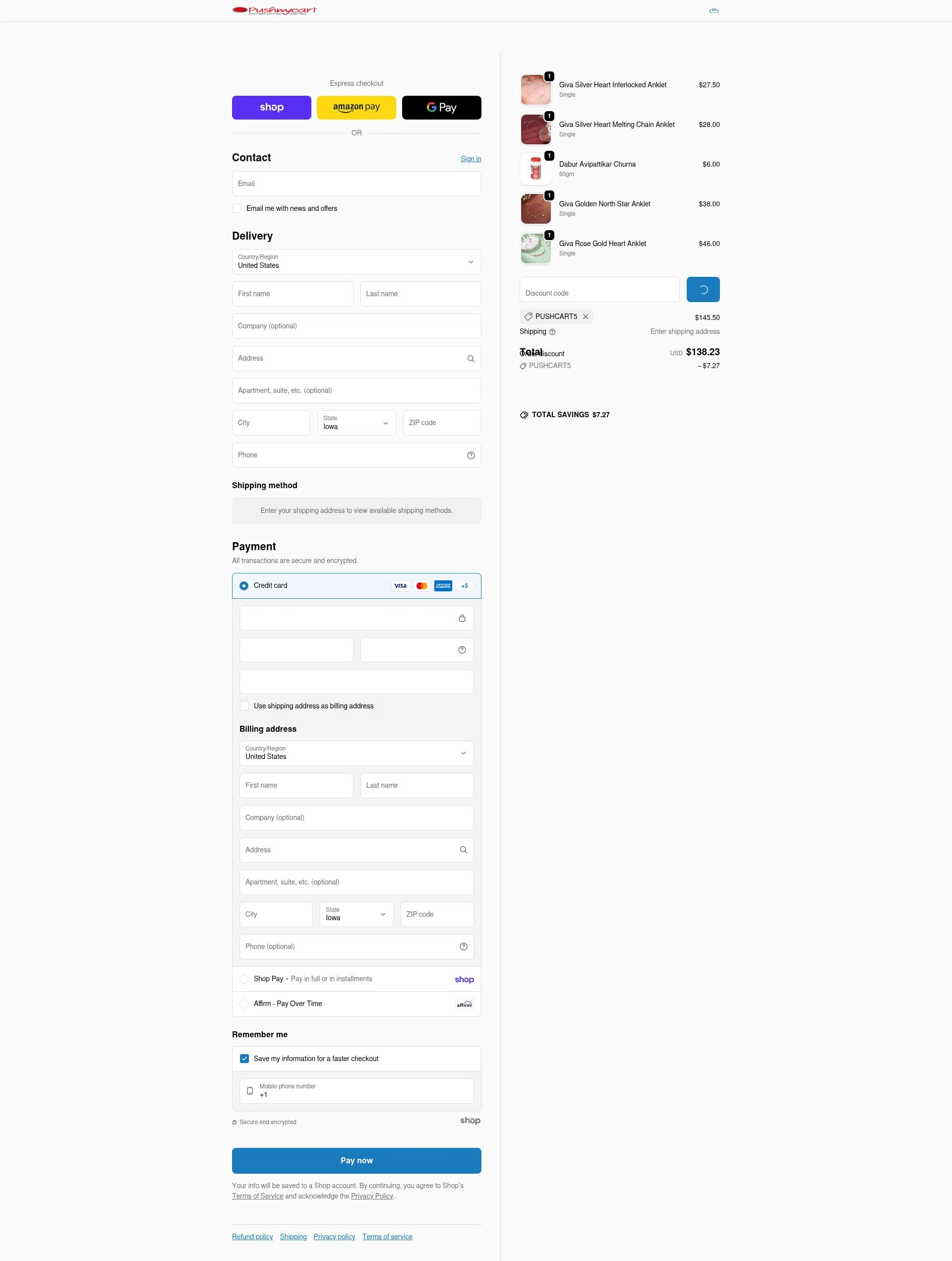
Task: Click the Pushmycart logo
Action: pos(274,10)
